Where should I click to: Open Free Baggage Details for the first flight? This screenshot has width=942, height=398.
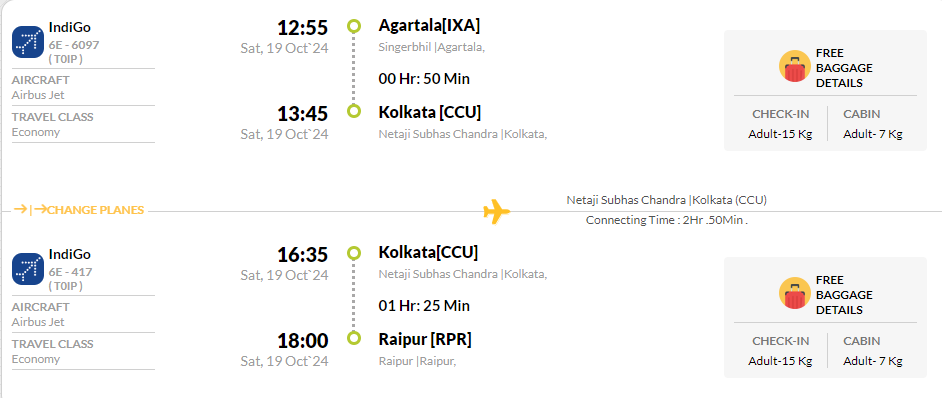(x=844, y=68)
